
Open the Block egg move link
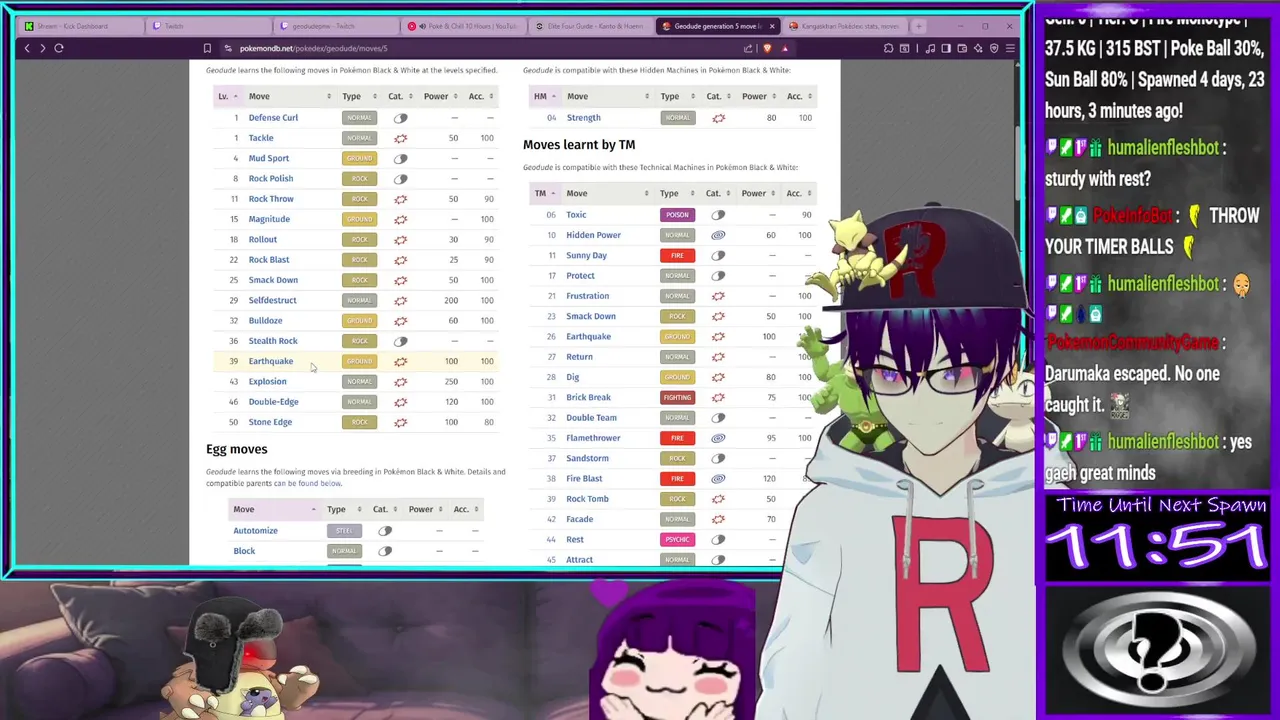point(244,551)
